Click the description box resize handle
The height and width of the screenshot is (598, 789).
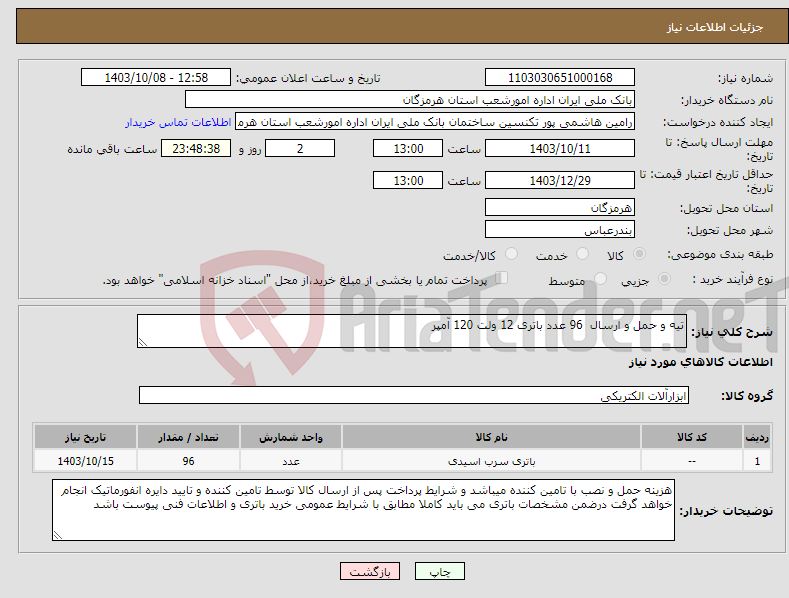(x=143, y=342)
